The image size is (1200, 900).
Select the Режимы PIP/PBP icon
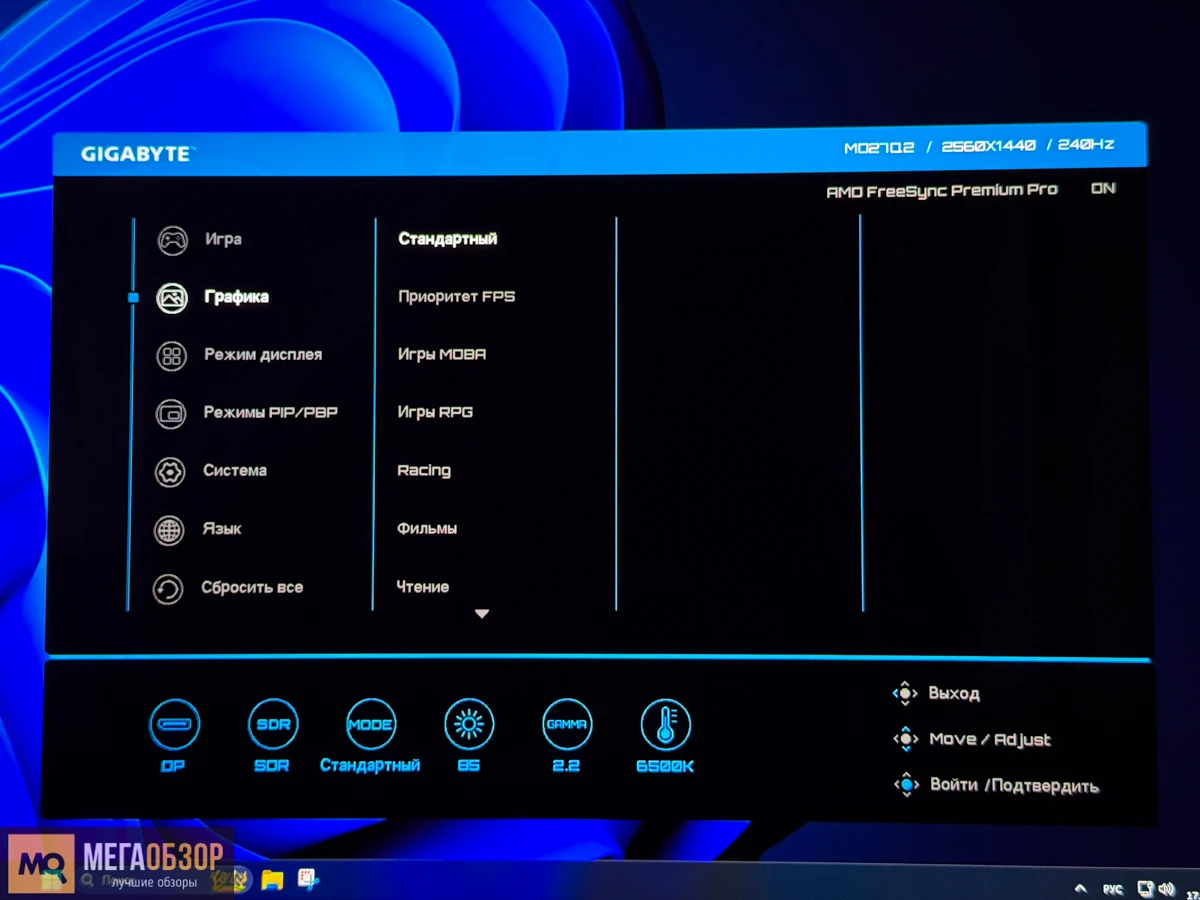(172, 414)
